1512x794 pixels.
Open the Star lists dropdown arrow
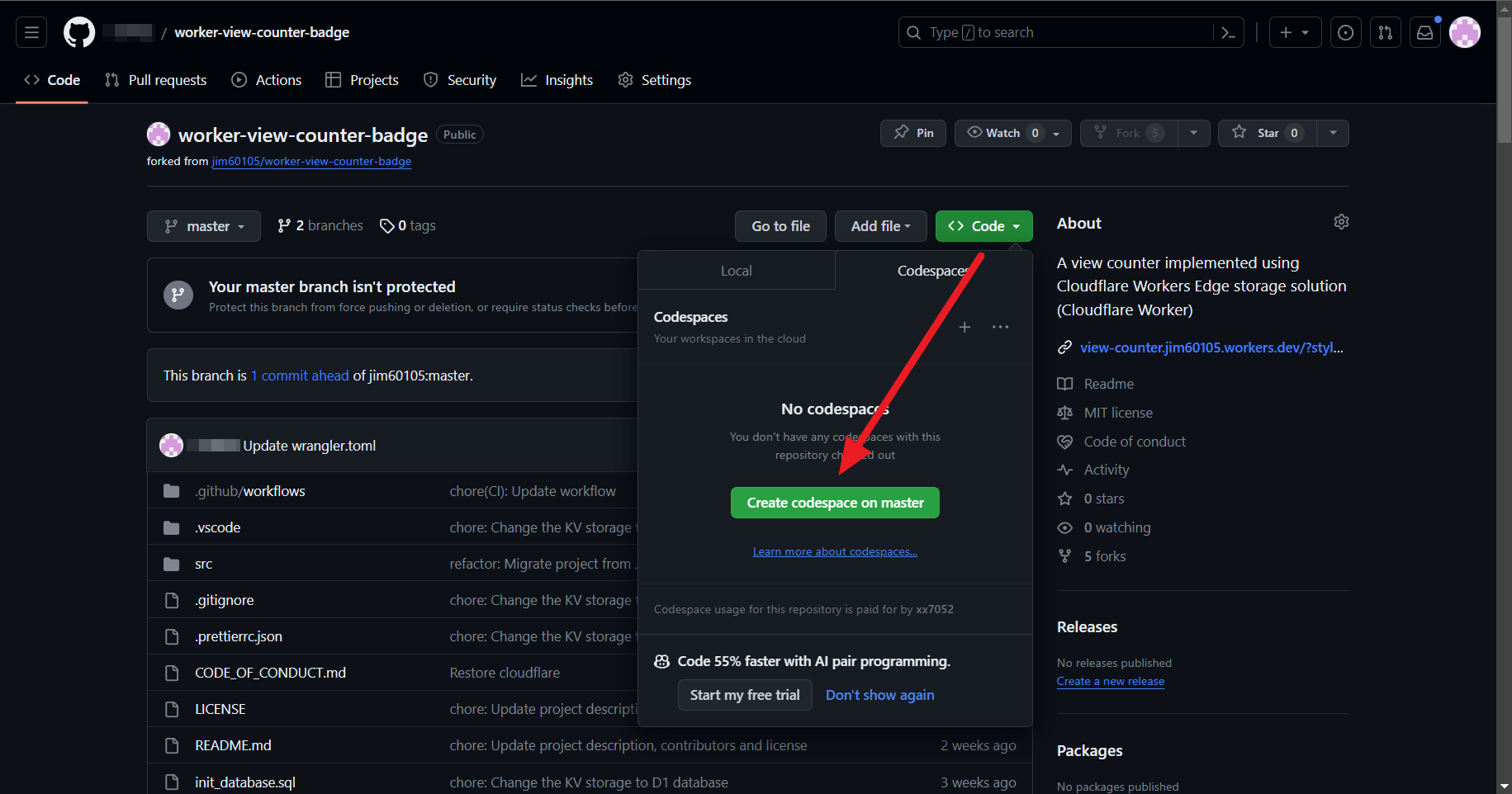click(x=1332, y=133)
